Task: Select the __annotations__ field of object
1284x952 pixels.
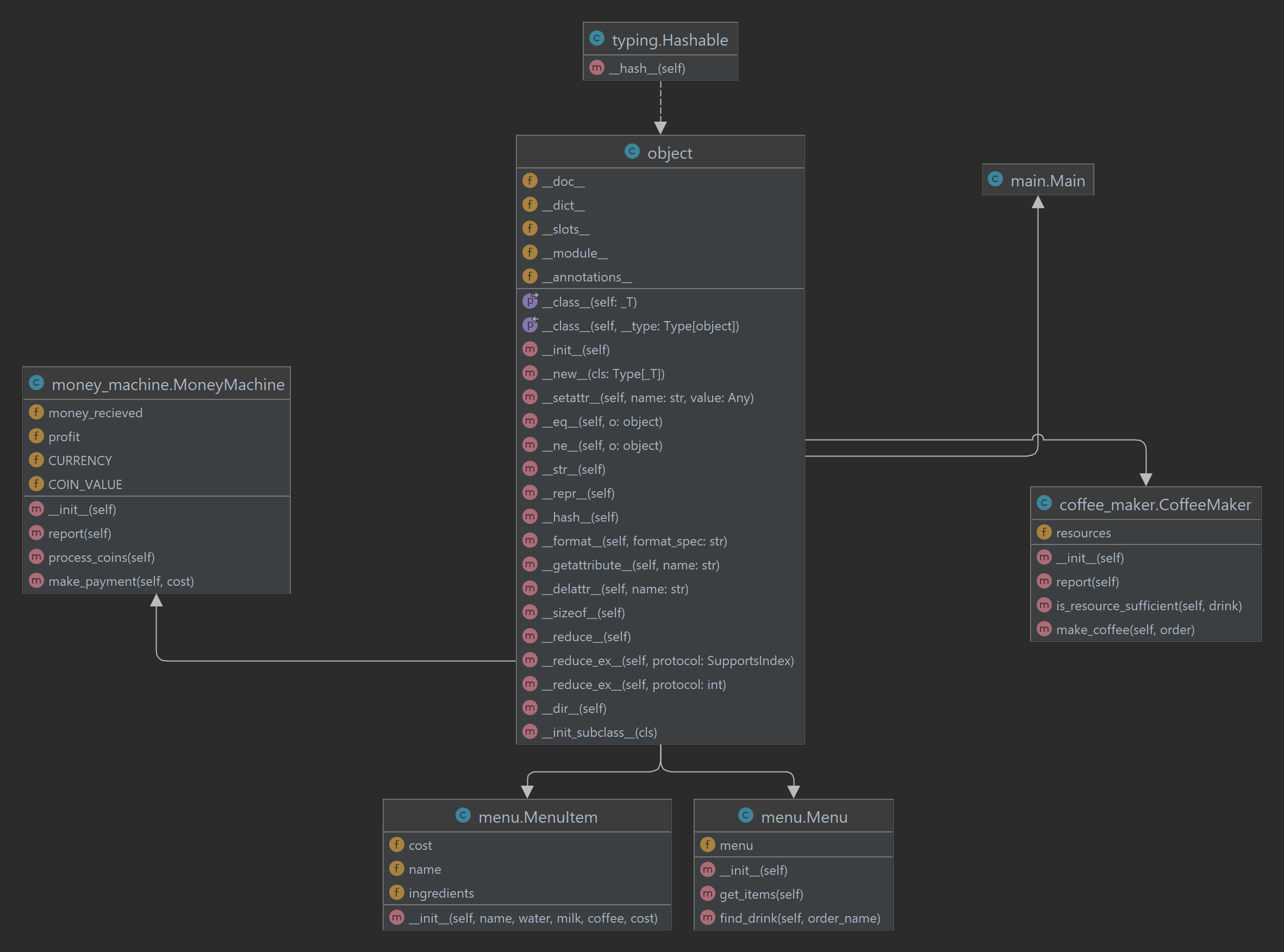Action: click(x=586, y=277)
